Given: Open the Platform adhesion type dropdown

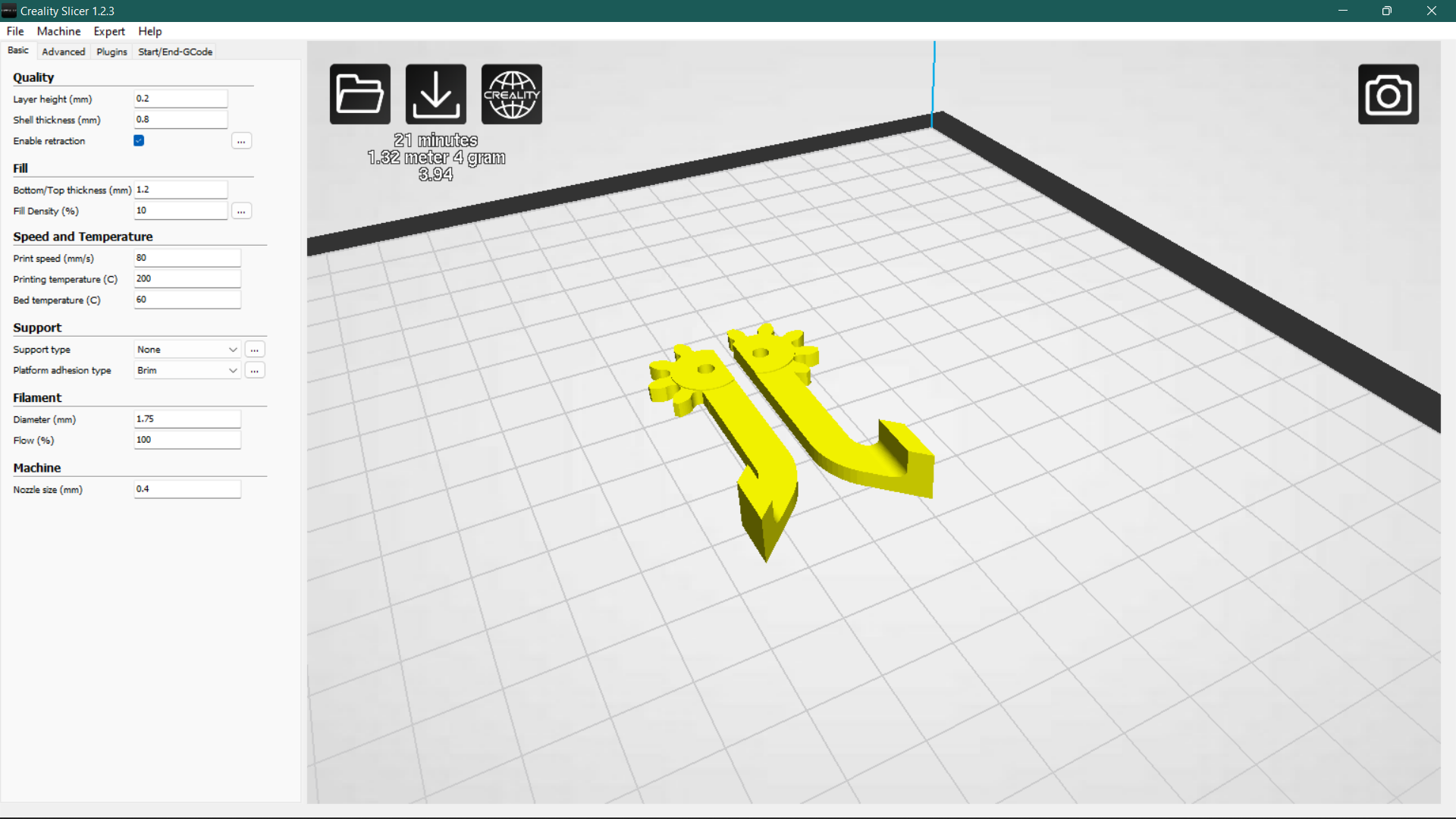Looking at the screenshot, I should (187, 370).
